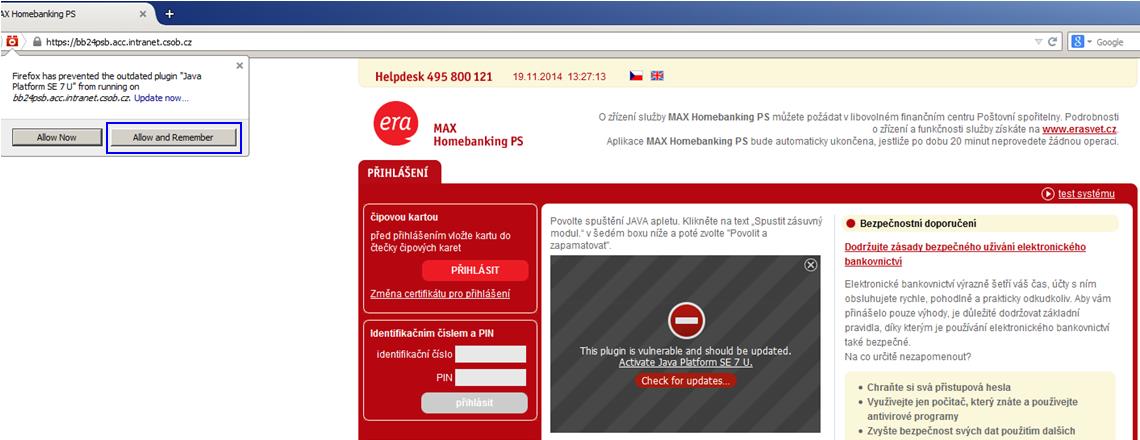Click the čipovou kartou heading
Image resolution: width=1140 pixels, height=440 pixels.
(404, 217)
